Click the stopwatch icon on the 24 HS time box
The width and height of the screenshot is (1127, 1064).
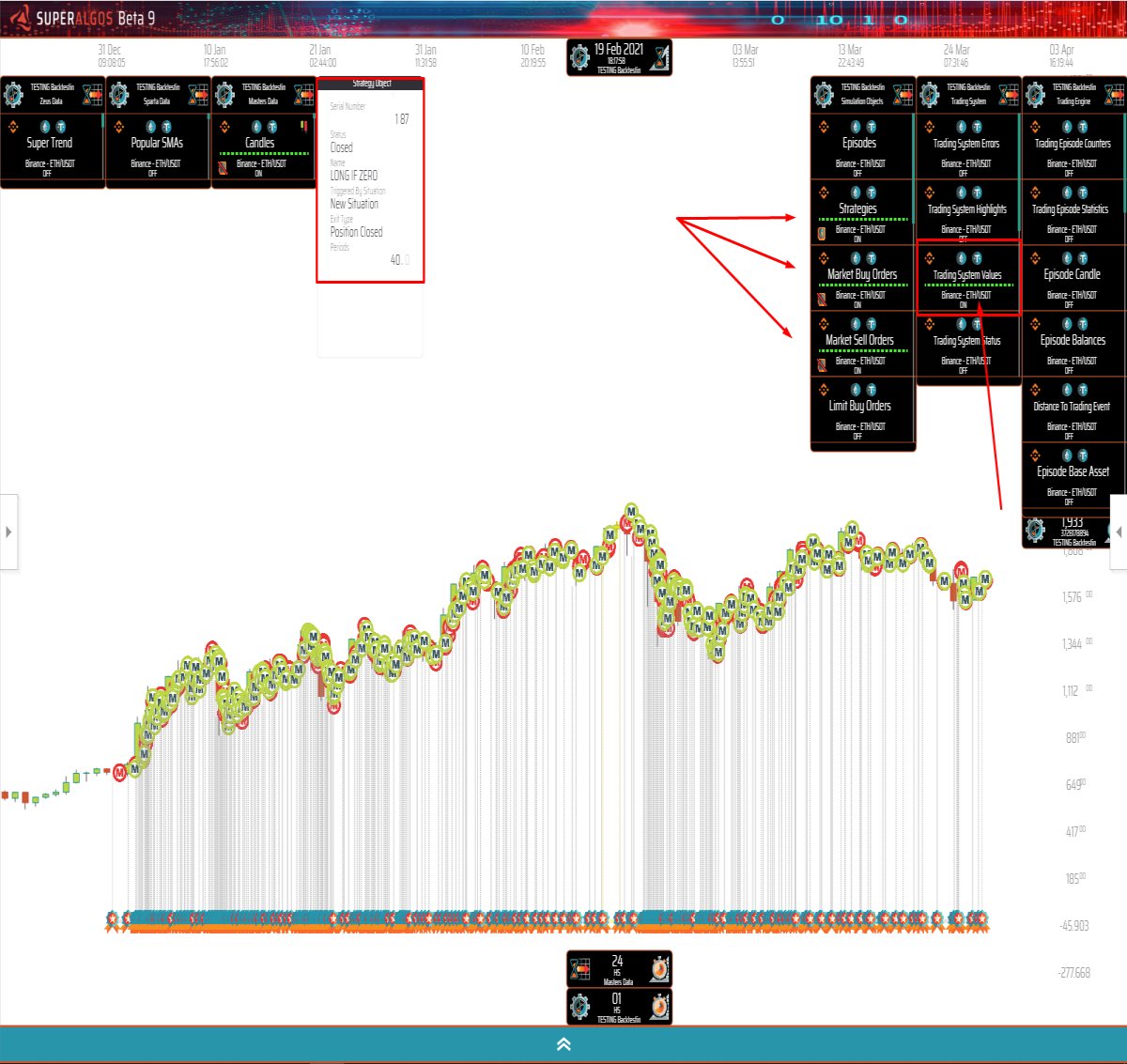click(x=660, y=968)
